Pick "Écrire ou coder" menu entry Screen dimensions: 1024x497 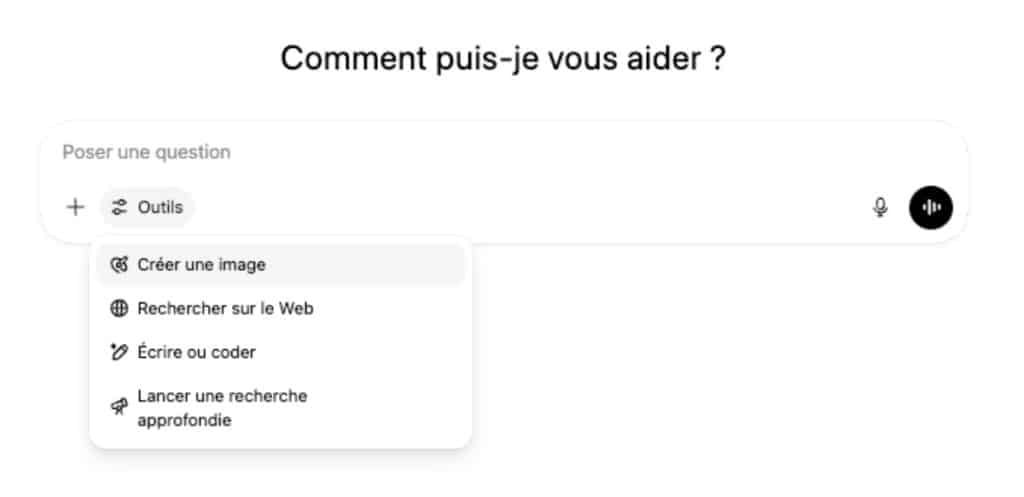coord(281,352)
